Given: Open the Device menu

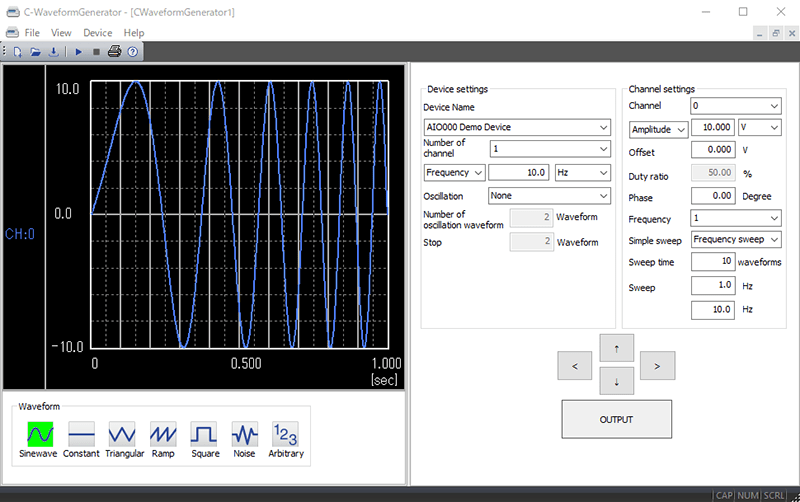Looking at the screenshot, I should (97, 33).
